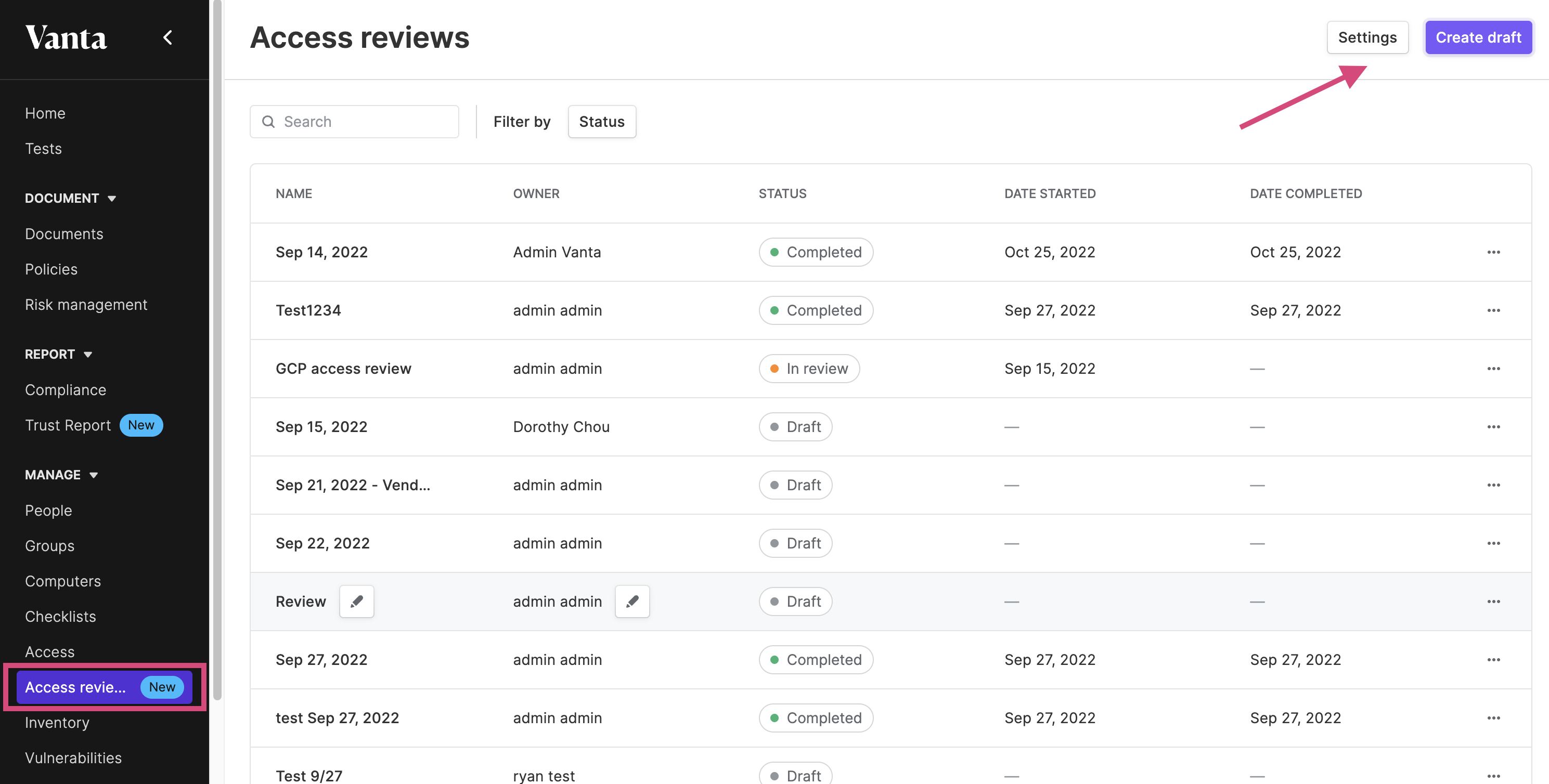Image resolution: width=1549 pixels, height=784 pixels.
Task: Open more options for Test 9/27 review
Action: pyautogui.click(x=1493, y=776)
